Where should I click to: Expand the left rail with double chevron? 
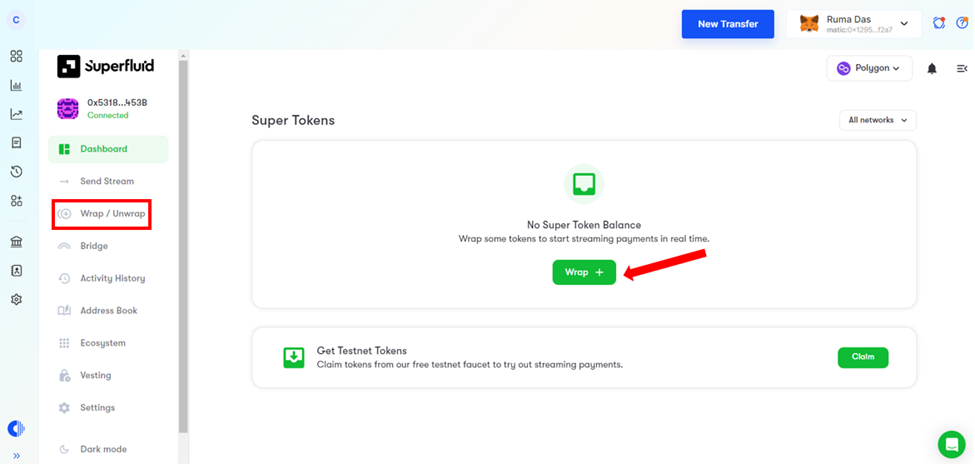pos(16,456)
